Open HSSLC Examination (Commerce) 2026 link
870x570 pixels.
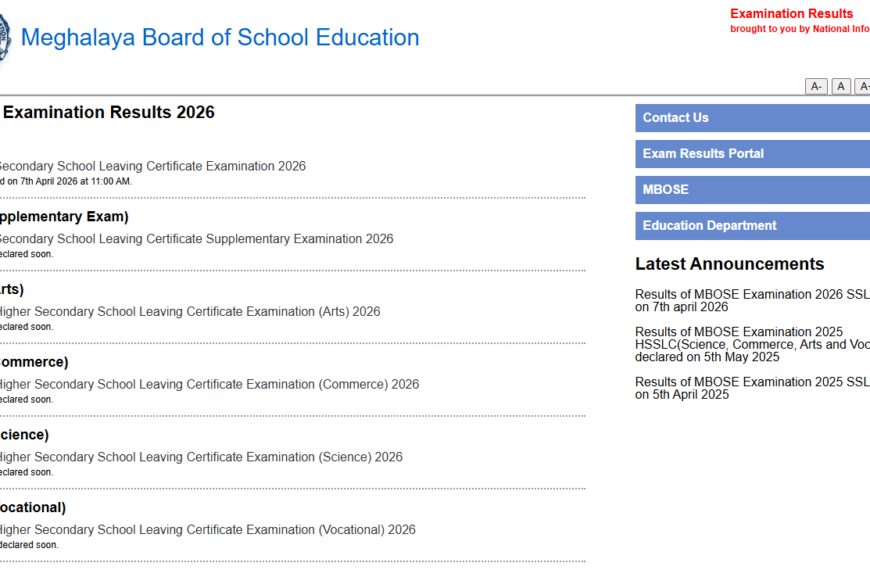(x=209, y=385)
